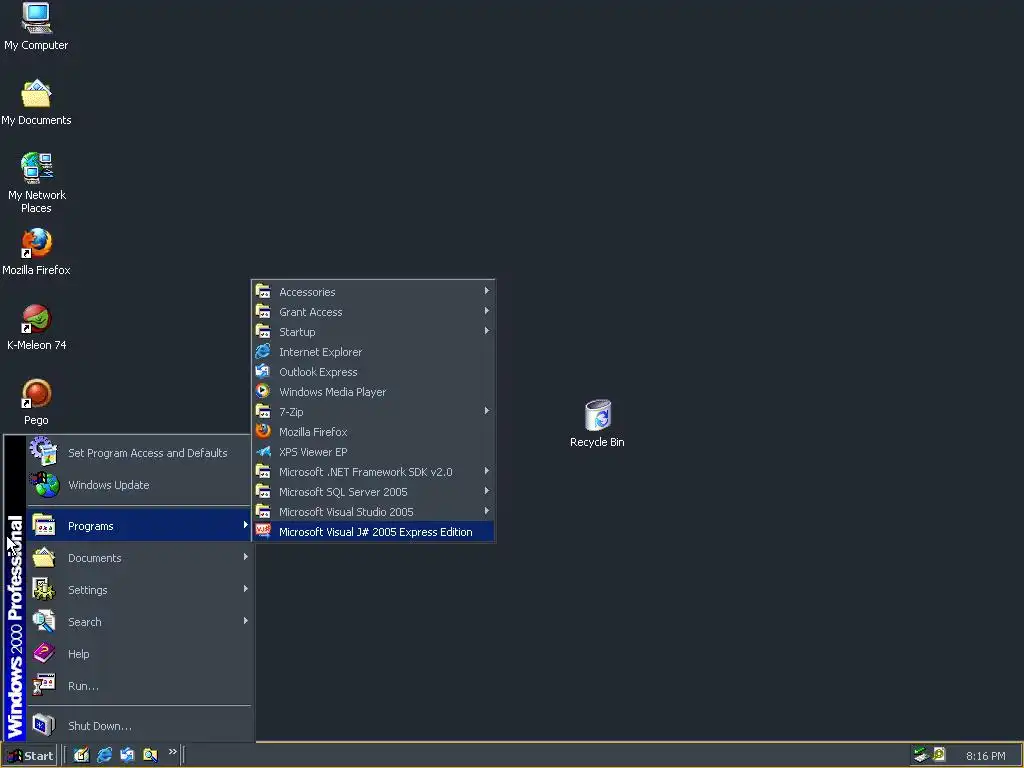Image resolution: width=1024 pixels, height=768 pixels.
Task: Click the Help book icon
Action: [x=44, y=653]
